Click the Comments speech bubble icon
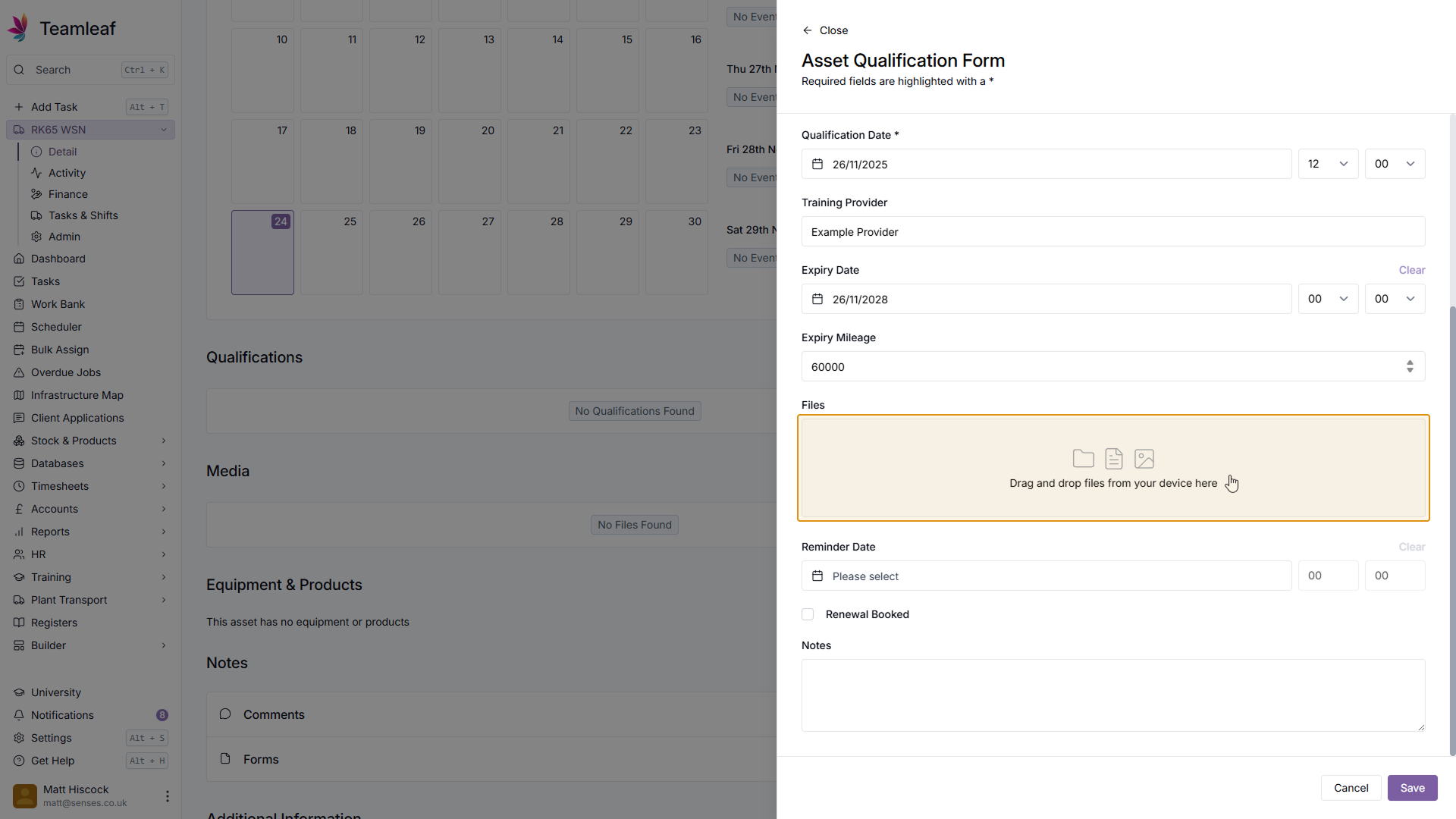 click(225, 714)
